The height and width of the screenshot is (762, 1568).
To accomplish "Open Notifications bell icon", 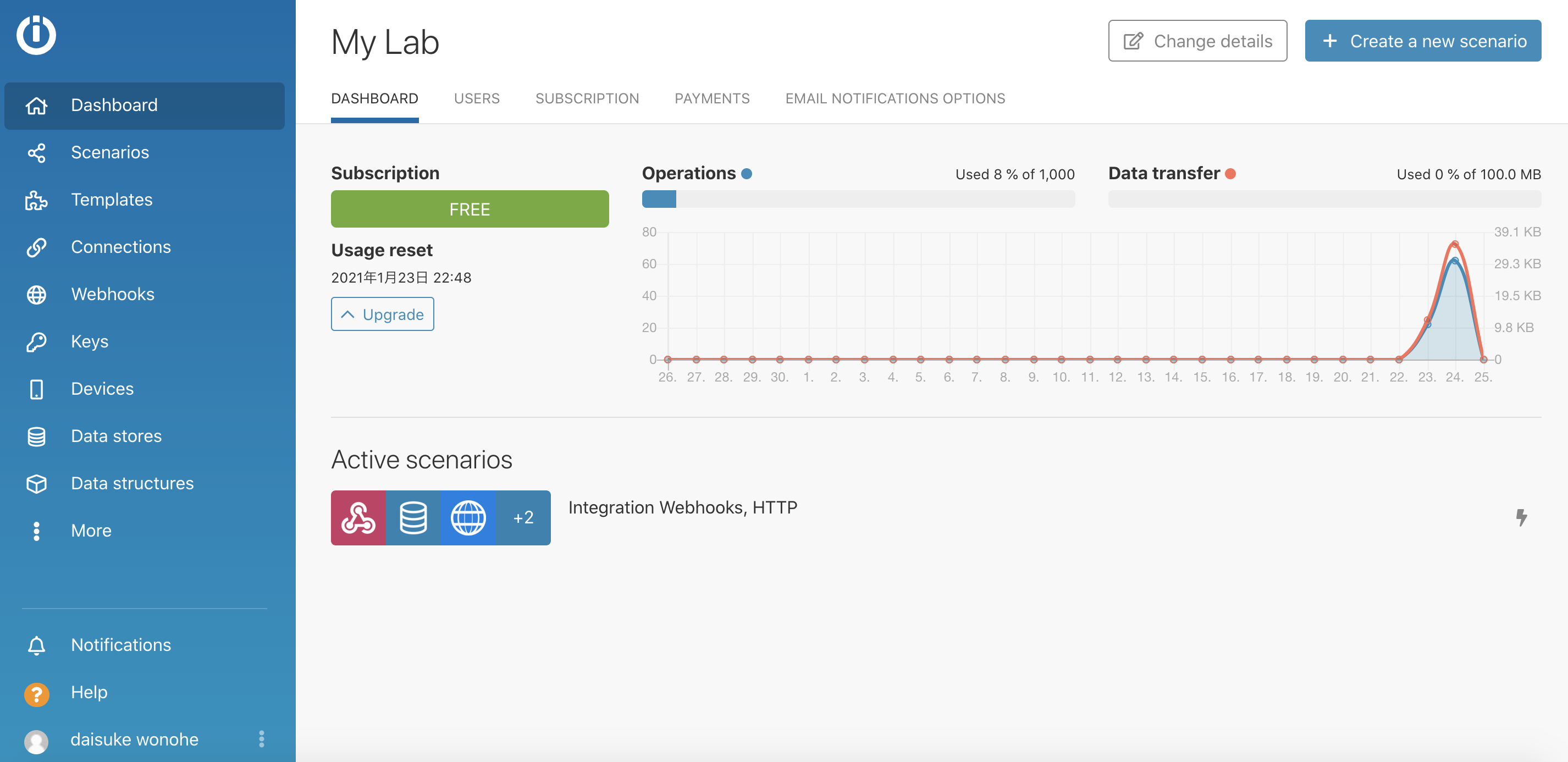I will 36,645.
